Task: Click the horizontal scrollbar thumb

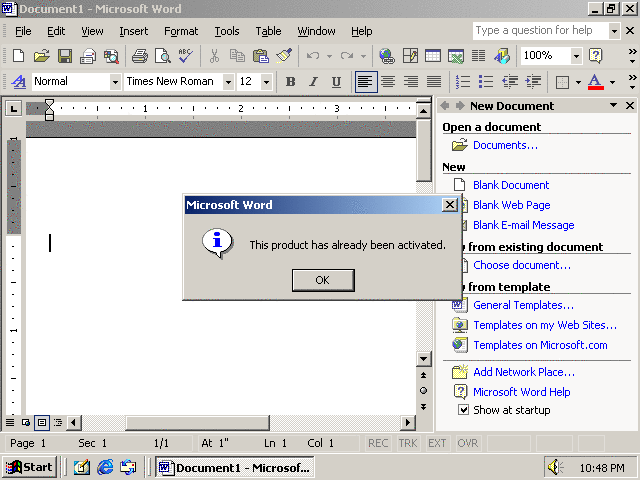Action: [x=198, y=422]
